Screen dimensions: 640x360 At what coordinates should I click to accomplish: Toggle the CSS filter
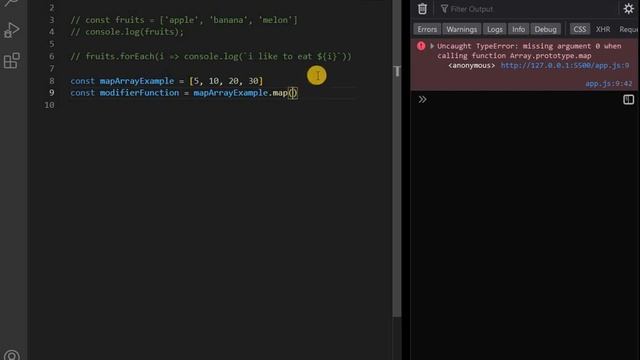[x=579, y=29]
